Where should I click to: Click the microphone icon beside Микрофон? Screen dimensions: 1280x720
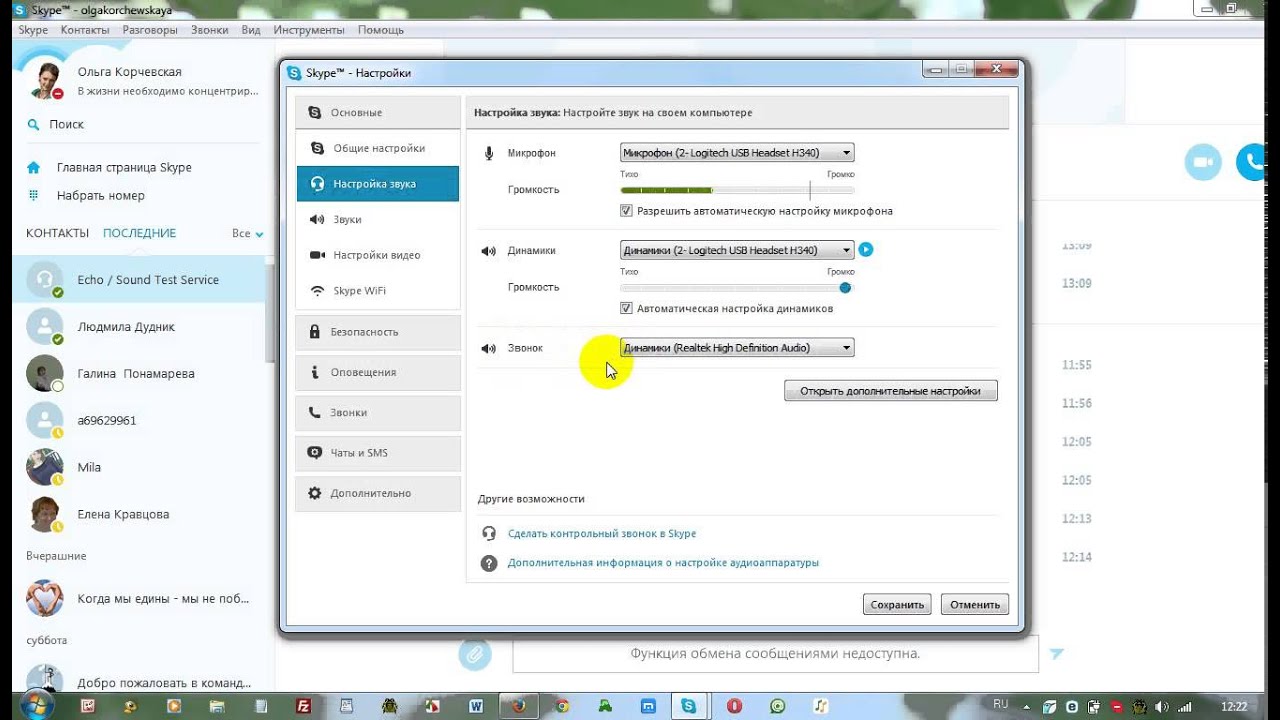(x=489, y=153)
